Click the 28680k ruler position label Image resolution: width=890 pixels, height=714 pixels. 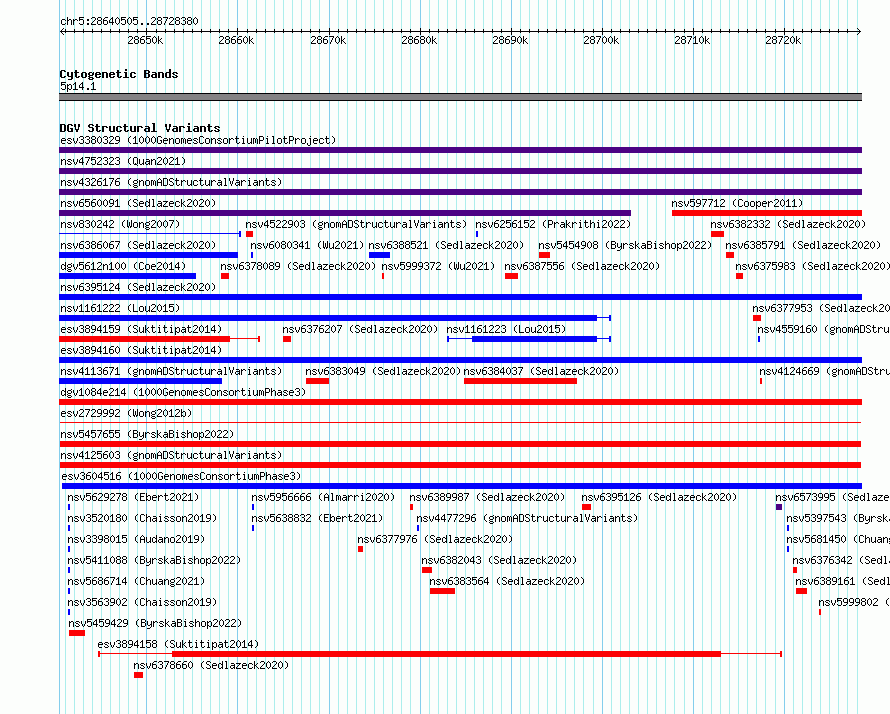[x=419, y=40]
